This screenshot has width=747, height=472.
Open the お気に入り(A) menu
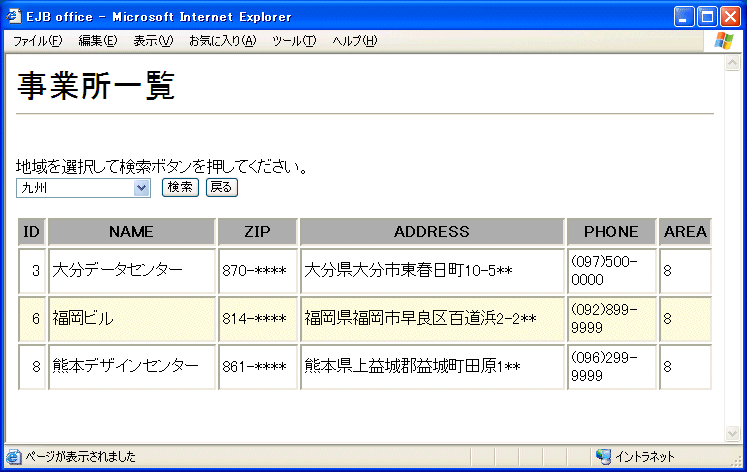(x=222, y=41)
